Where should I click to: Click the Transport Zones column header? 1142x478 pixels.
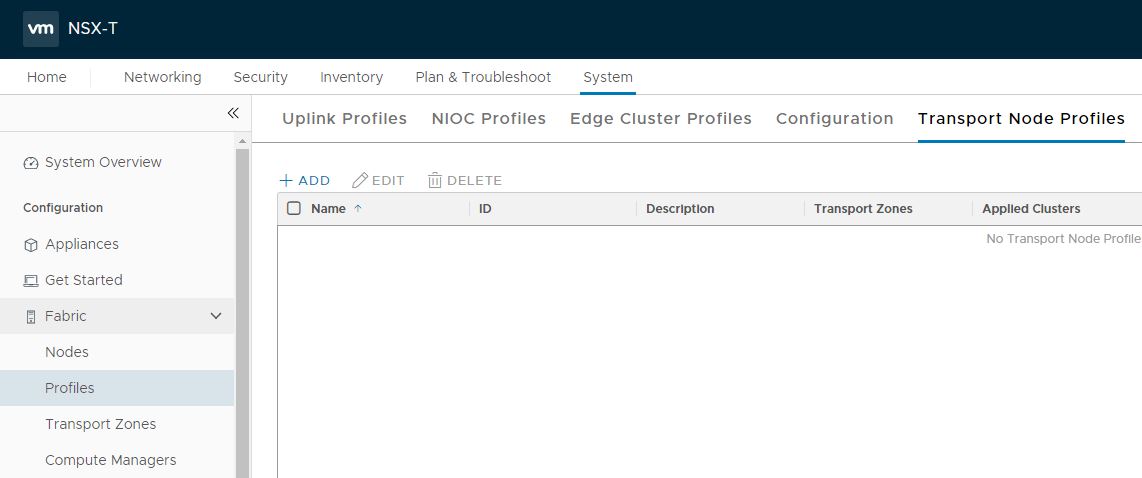863,209
